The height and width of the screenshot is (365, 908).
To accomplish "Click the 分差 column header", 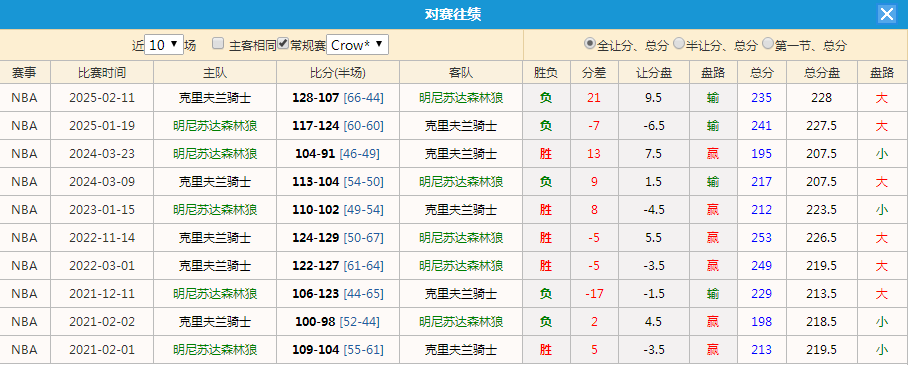I will tap(594, 72).
